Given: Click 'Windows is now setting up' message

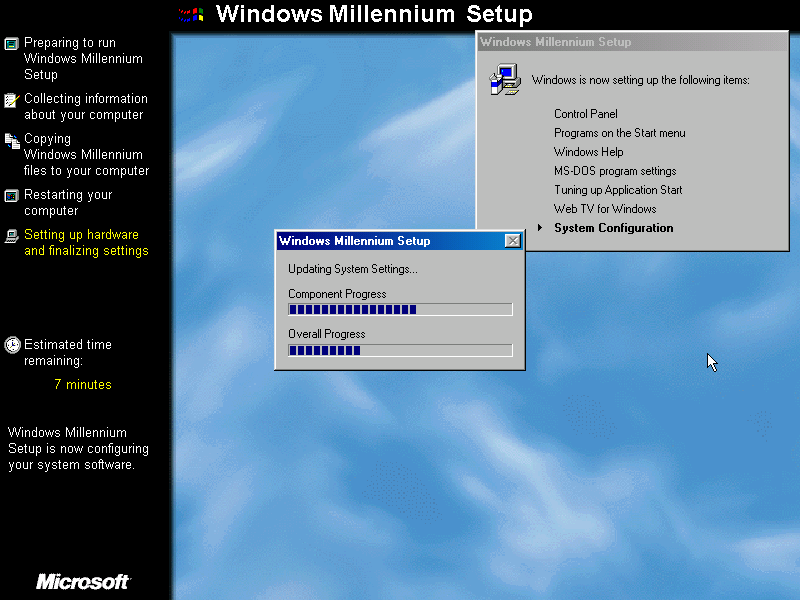Looking at the screenshot, I should point(640,80).
